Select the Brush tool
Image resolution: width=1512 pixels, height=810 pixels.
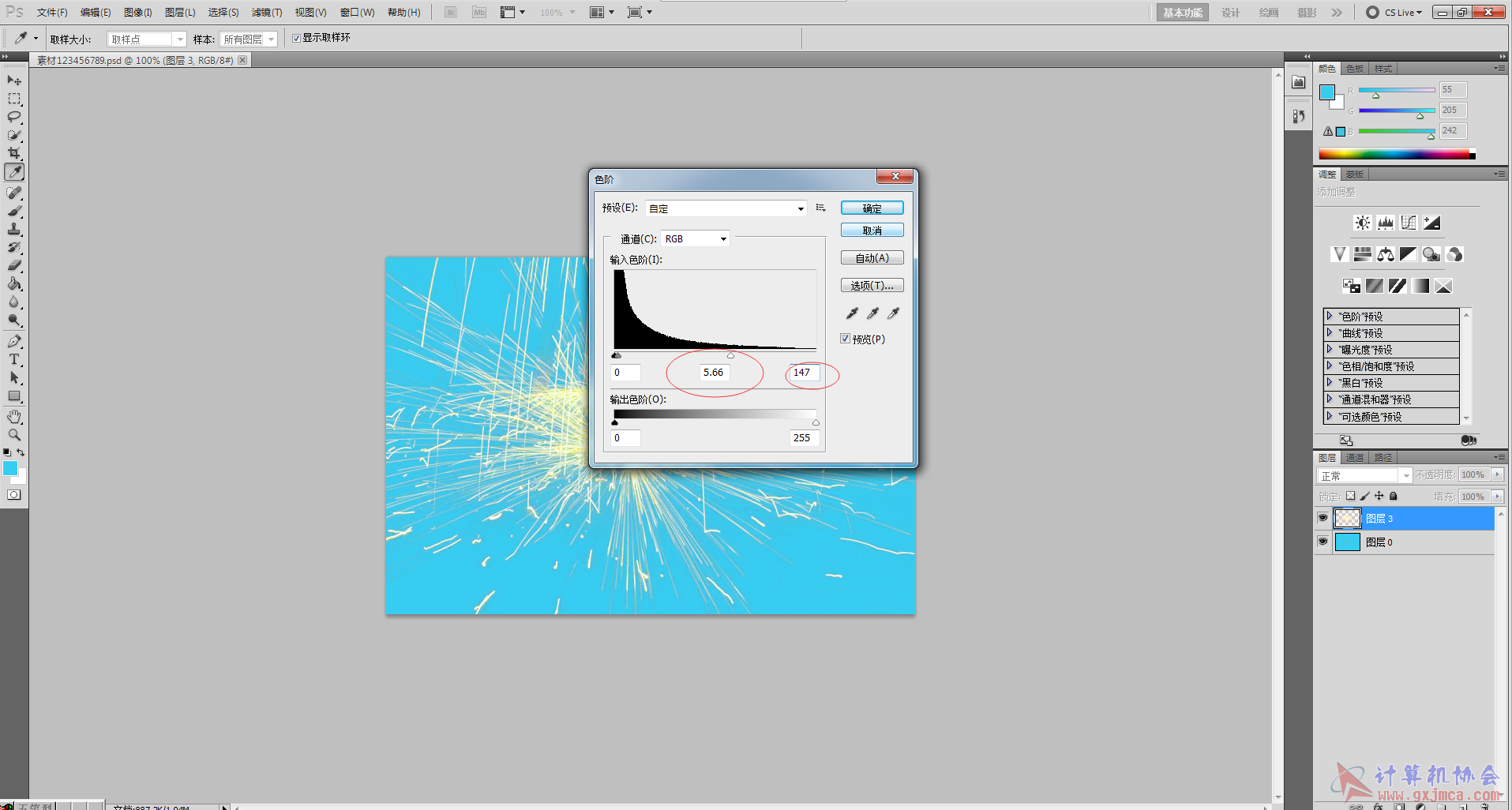click(x=14, y=211)
